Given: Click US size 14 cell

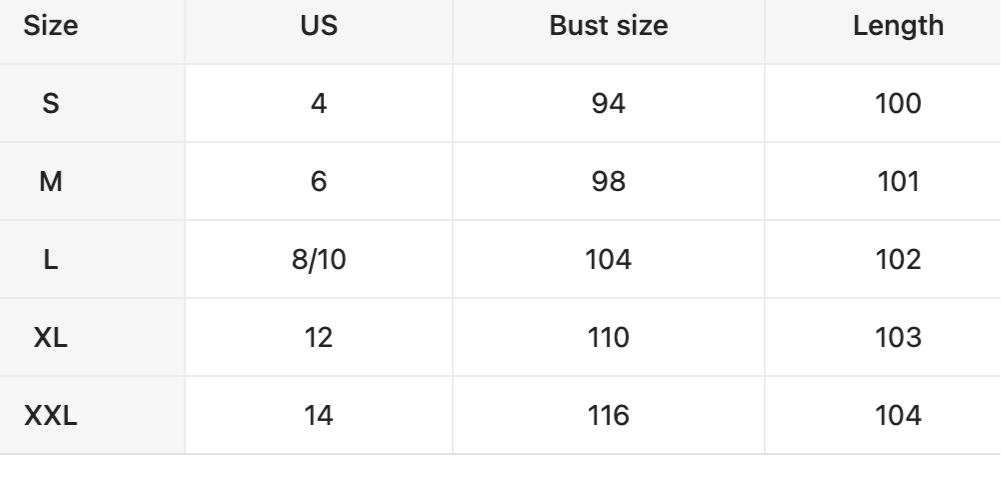Looking at the screenshot, I should (x=318, y=415).
